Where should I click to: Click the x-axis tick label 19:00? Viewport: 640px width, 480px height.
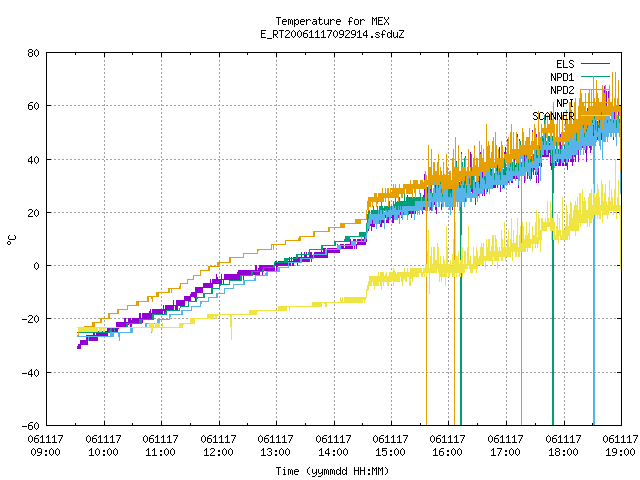[620, 452]
